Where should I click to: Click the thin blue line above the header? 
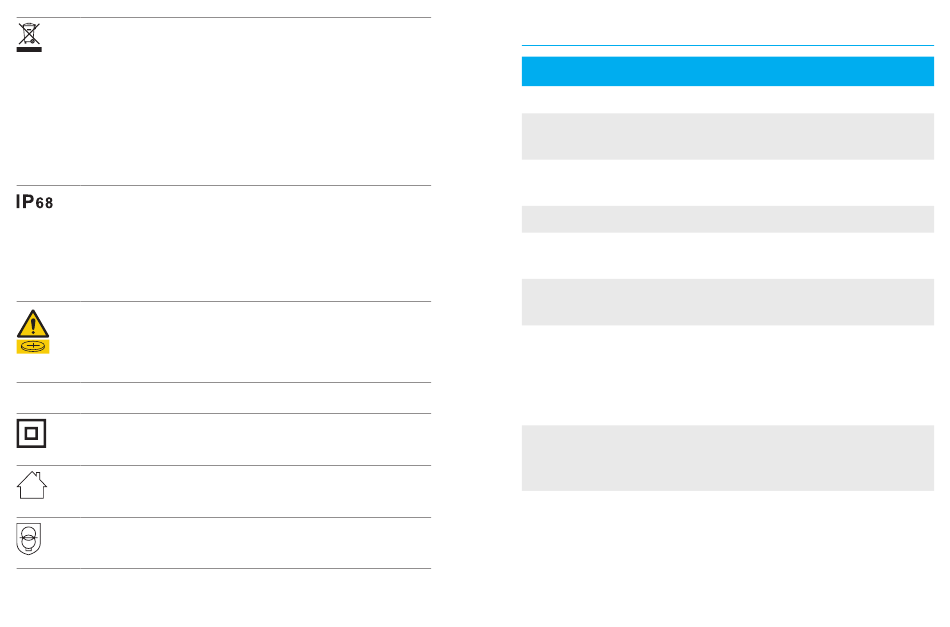coord(728,45)
